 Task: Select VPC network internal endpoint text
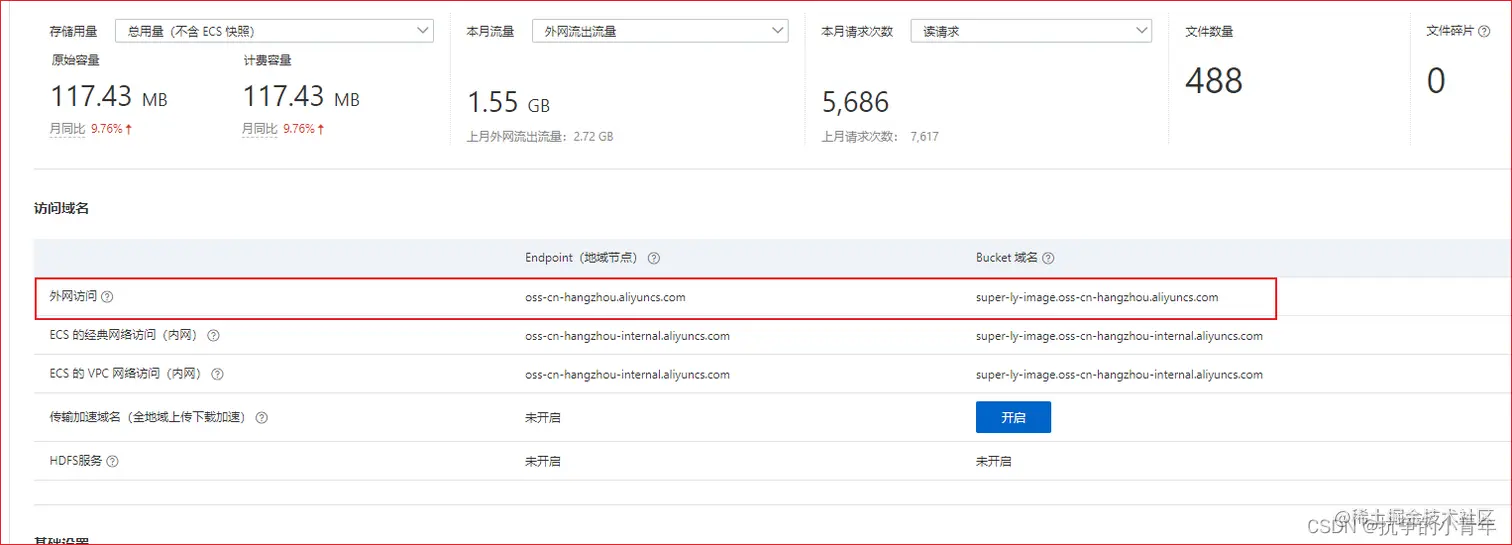627,375
